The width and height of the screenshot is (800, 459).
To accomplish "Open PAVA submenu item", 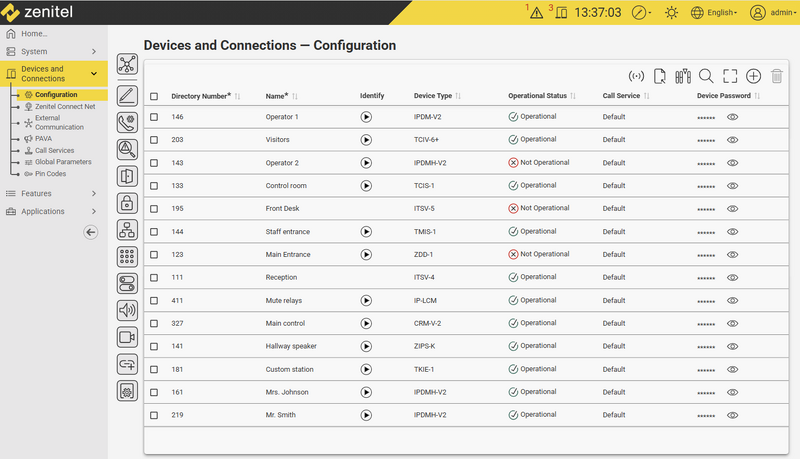I will 43,139.
